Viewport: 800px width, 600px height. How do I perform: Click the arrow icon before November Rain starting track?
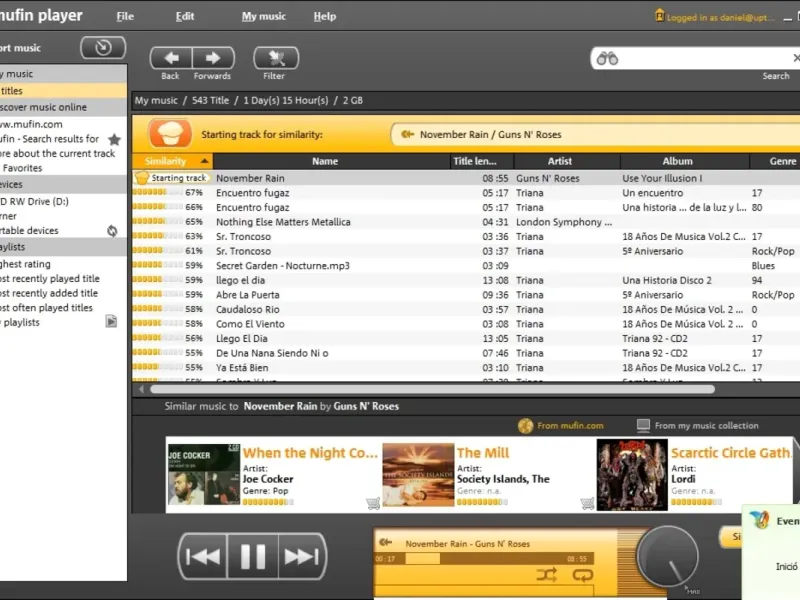tap(407, 135)
